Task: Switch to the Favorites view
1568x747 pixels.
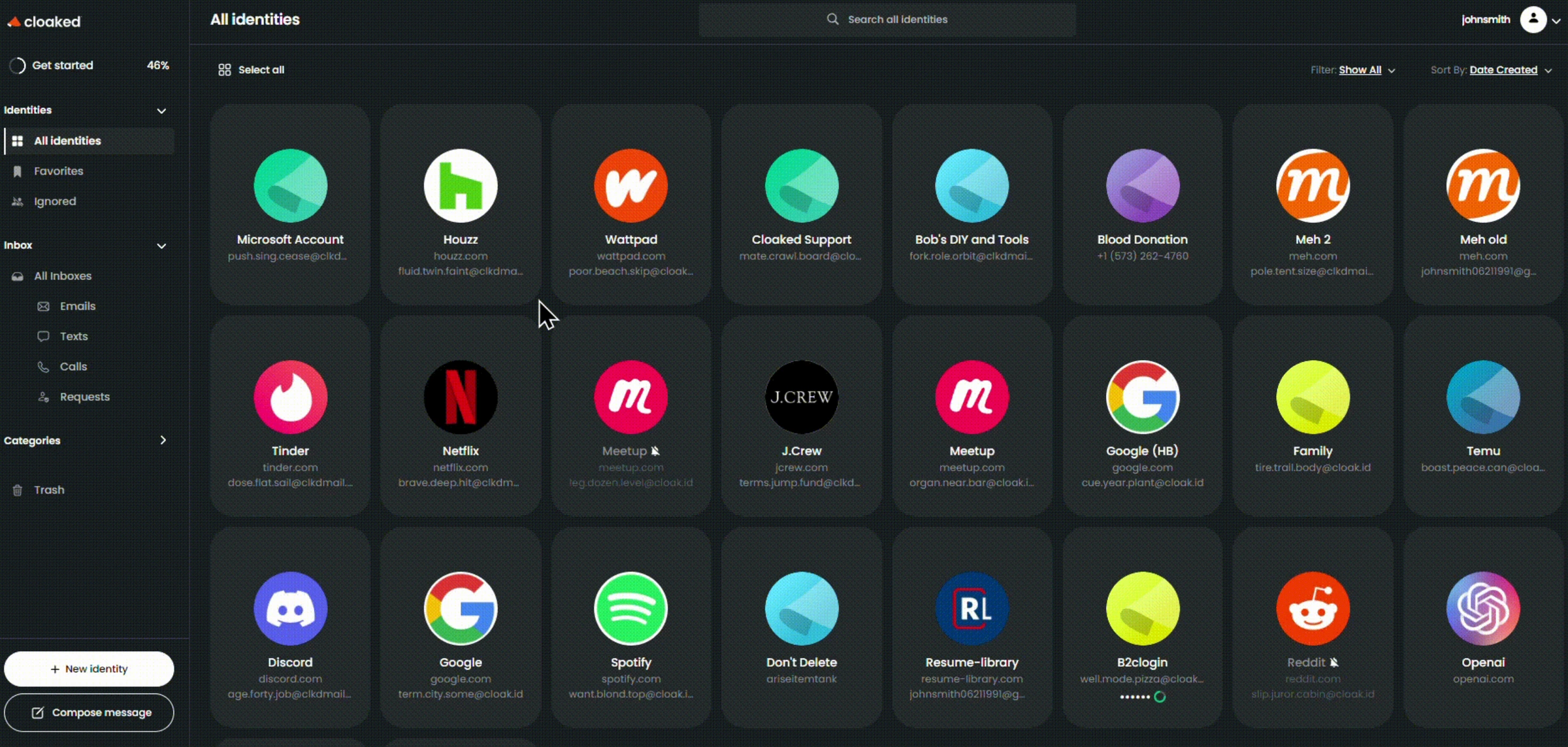Action: [58, 171]
